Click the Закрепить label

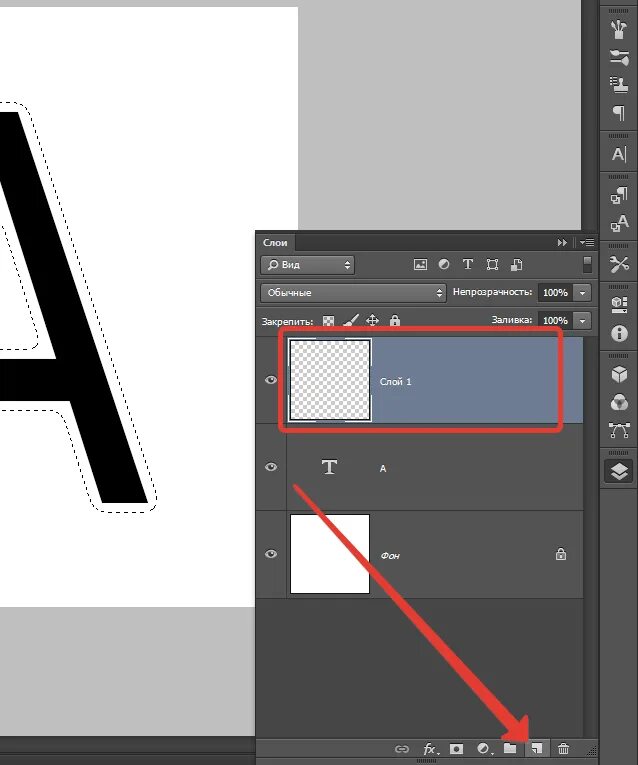pyautogui.click(x=287, y=322)
